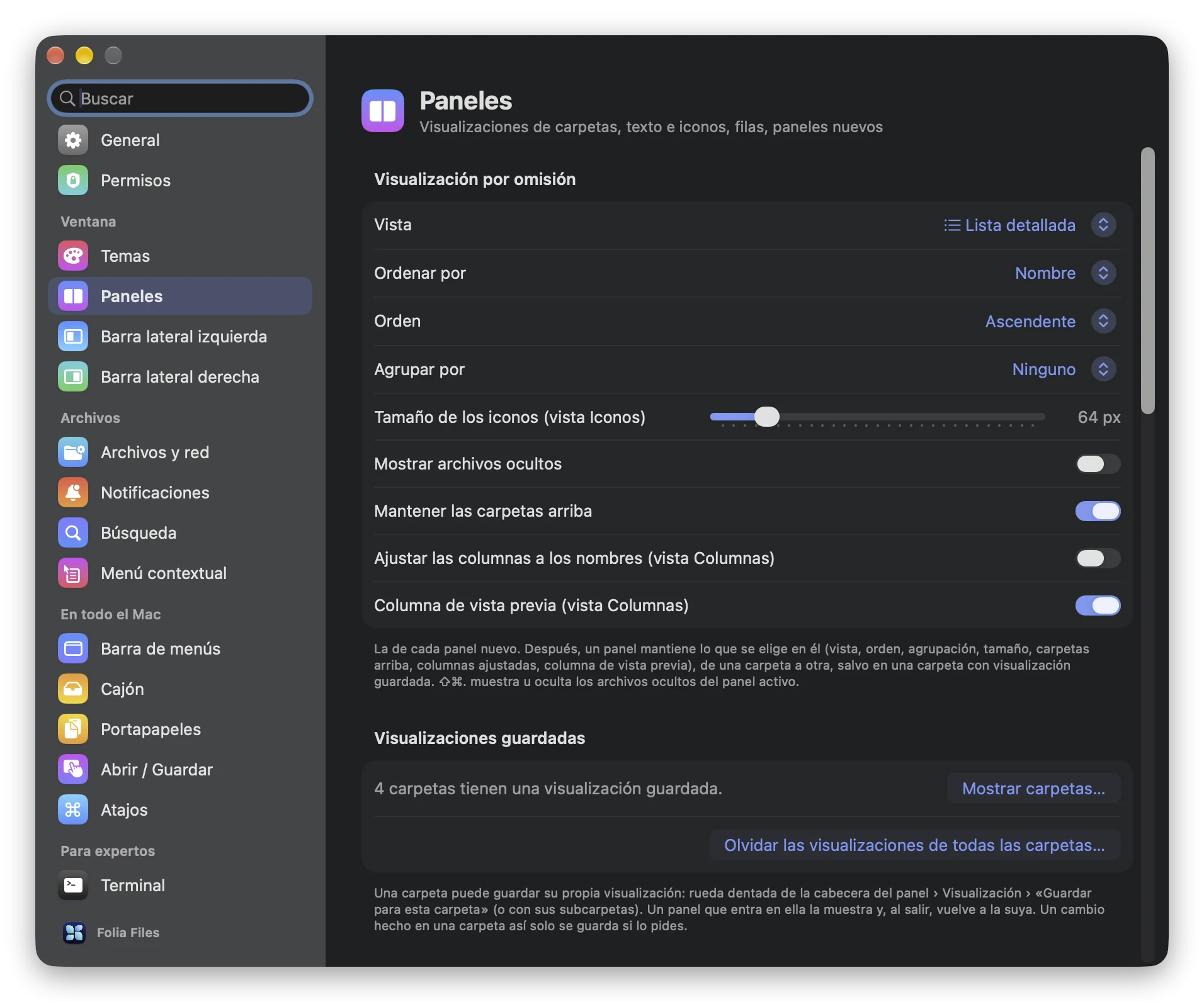This screenshot has height=1002, width=1204.
Task: Click the Mostrar carpetas… button
Action: 1033,789
